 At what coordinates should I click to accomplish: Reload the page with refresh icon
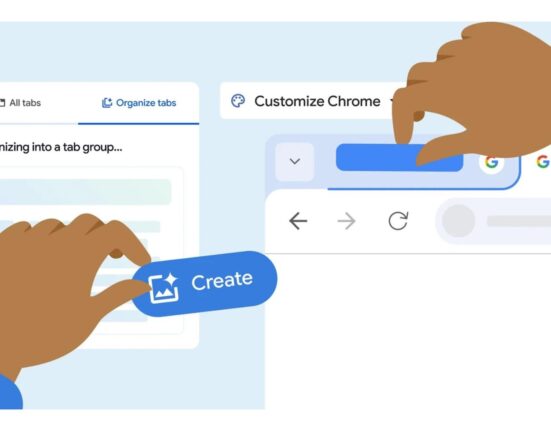[x=398, y=221]
